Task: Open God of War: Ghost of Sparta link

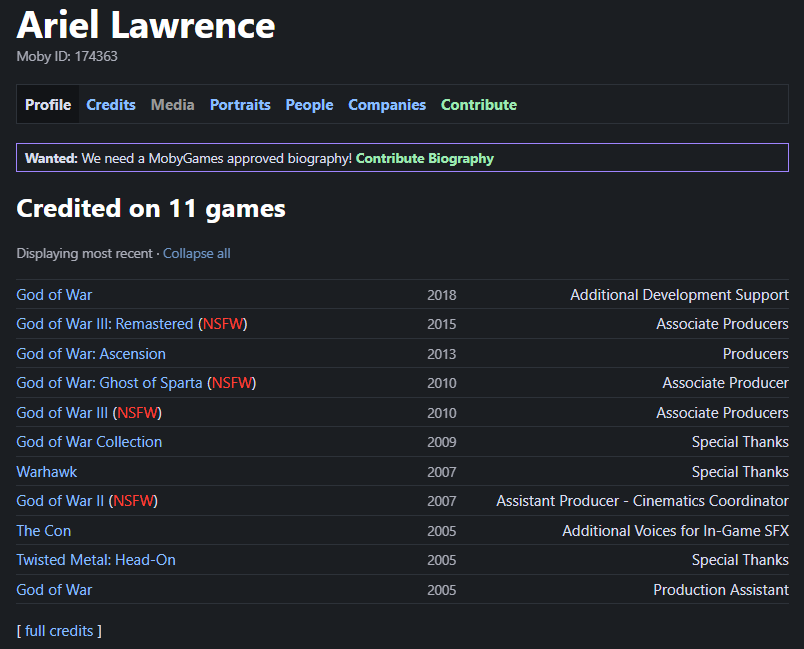Action: click(109, 383)
